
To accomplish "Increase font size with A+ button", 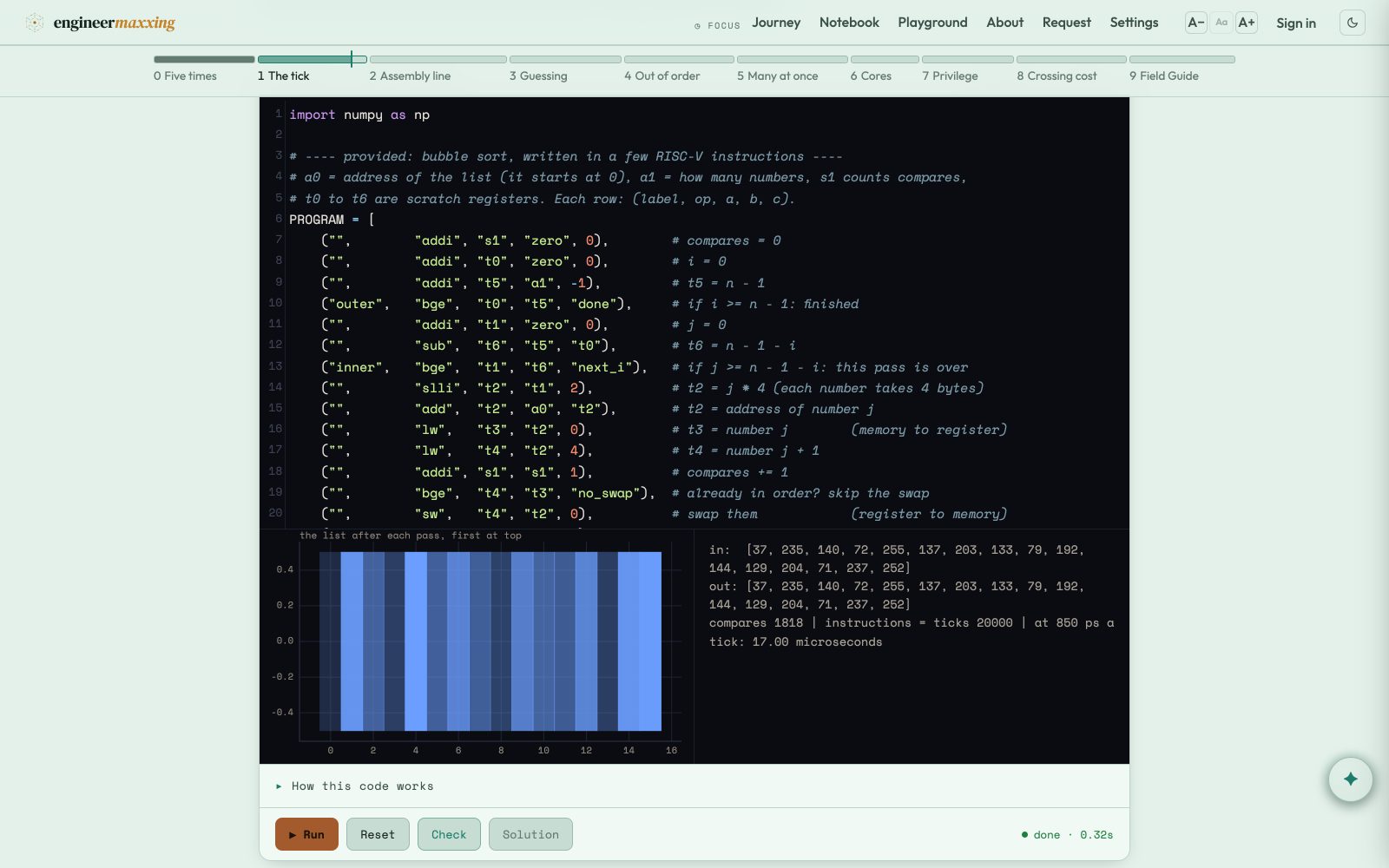I will click(1247, 23).
